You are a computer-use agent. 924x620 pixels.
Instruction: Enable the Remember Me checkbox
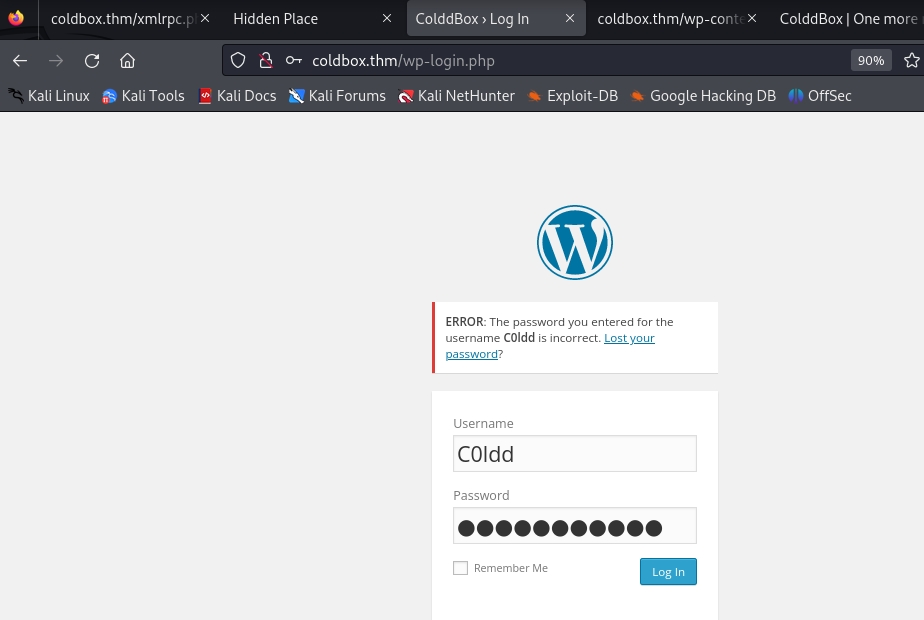point(461,568)
